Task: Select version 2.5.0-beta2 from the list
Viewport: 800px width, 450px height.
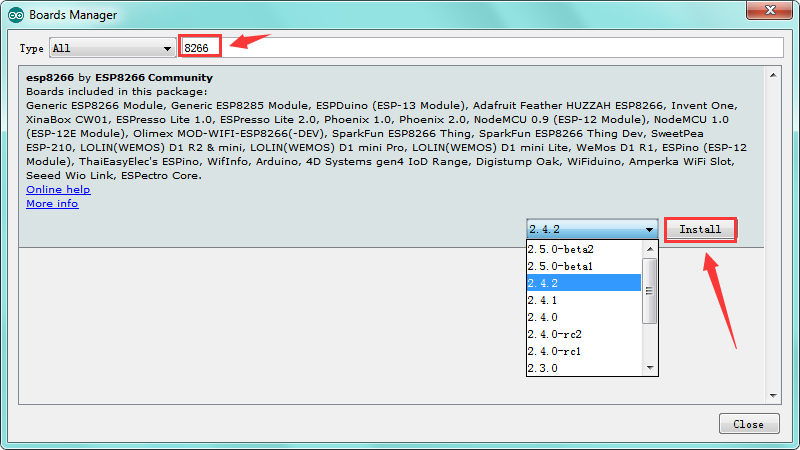Action: click(x=584, y=249)
